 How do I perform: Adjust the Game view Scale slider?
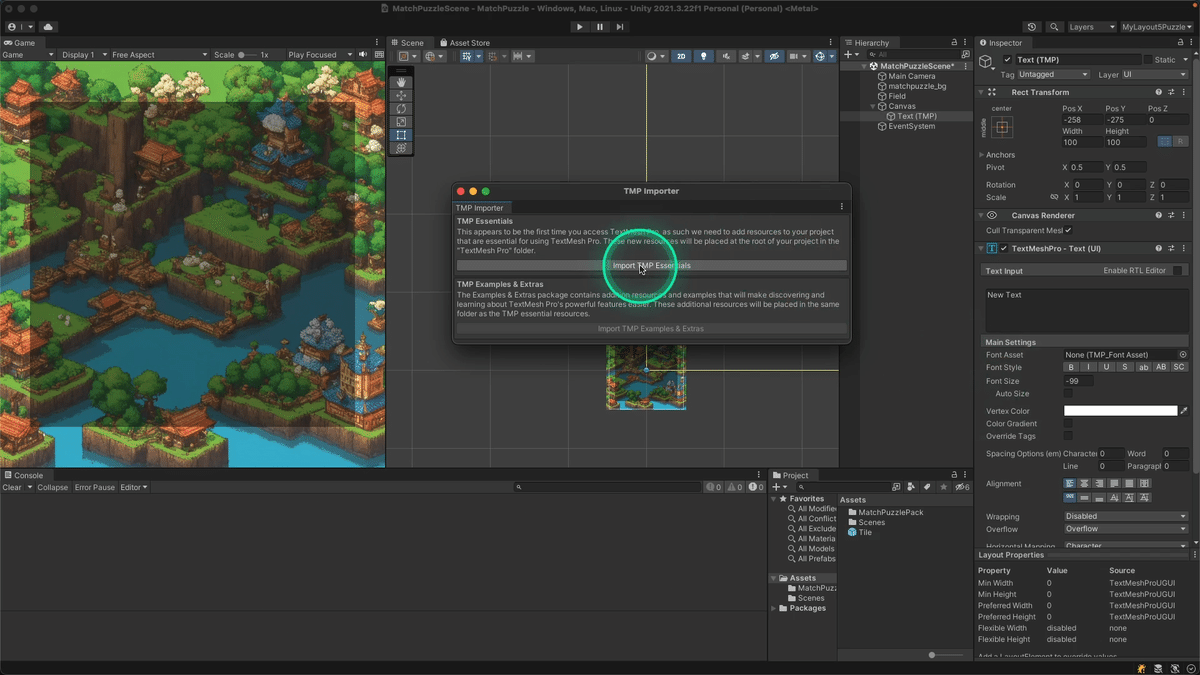(x=248, y=55)
